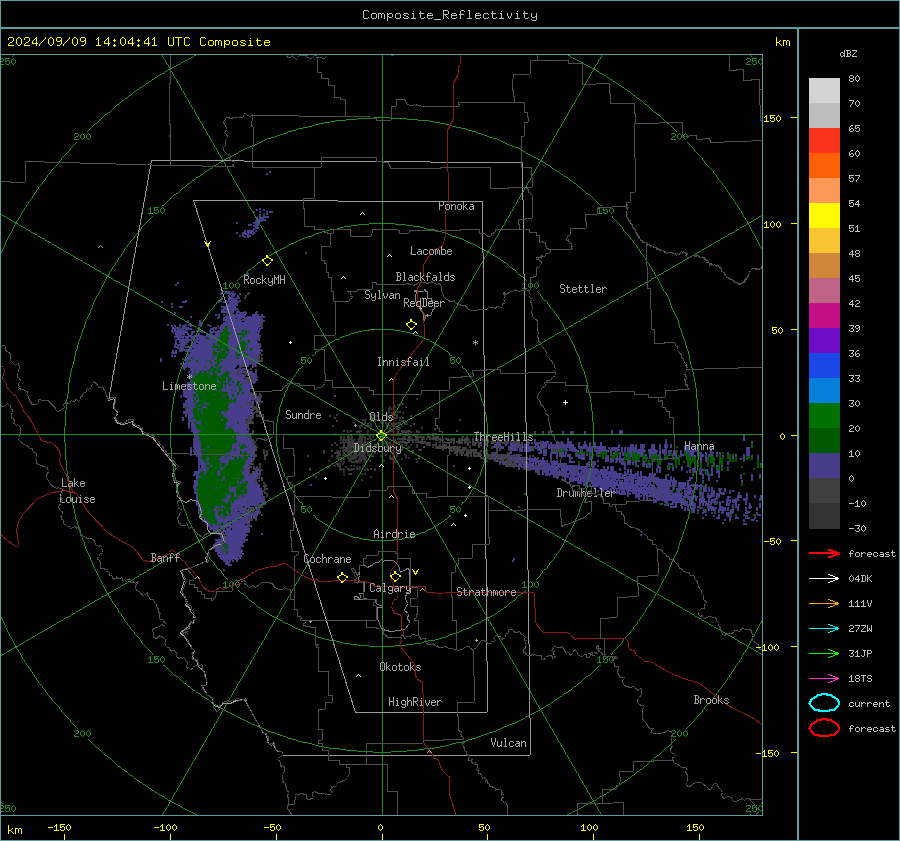This screenshot has height=841, width=900.
Task: Click the Blackfalds label on map
Action: point(425,277)
